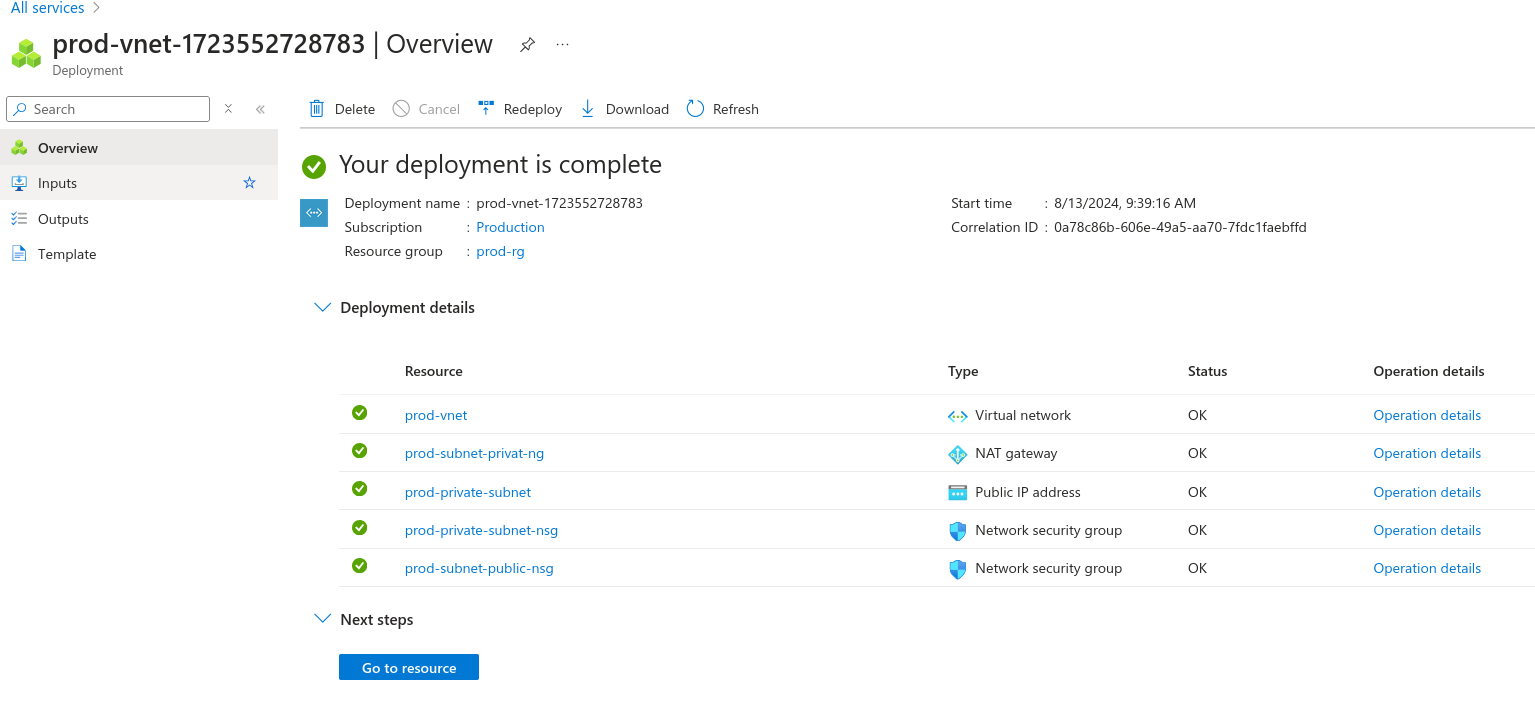Collapse the Next steps section
This screenshot has height=701, width=1535.
click(x=322, y=619)
